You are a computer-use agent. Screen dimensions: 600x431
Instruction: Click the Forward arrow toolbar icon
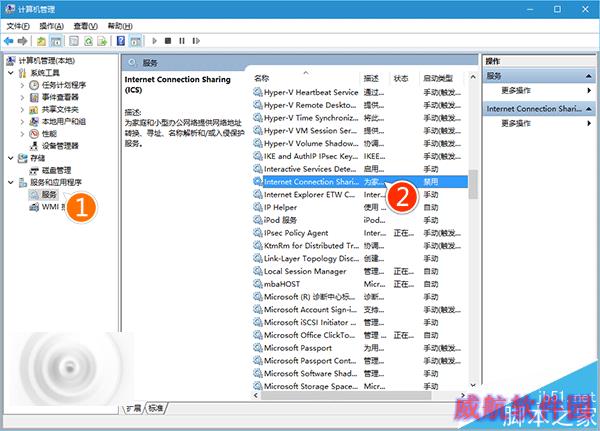(x=23, y=41)
